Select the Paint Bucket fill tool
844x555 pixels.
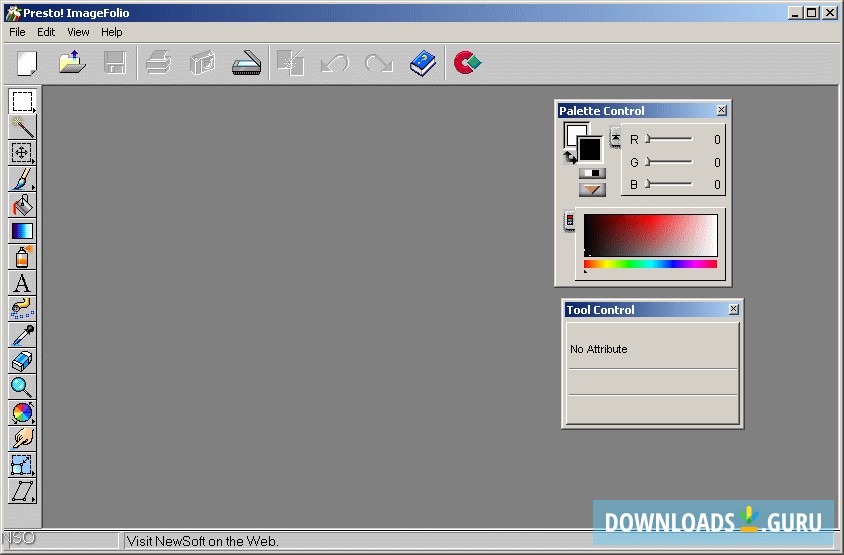(22, 205)
